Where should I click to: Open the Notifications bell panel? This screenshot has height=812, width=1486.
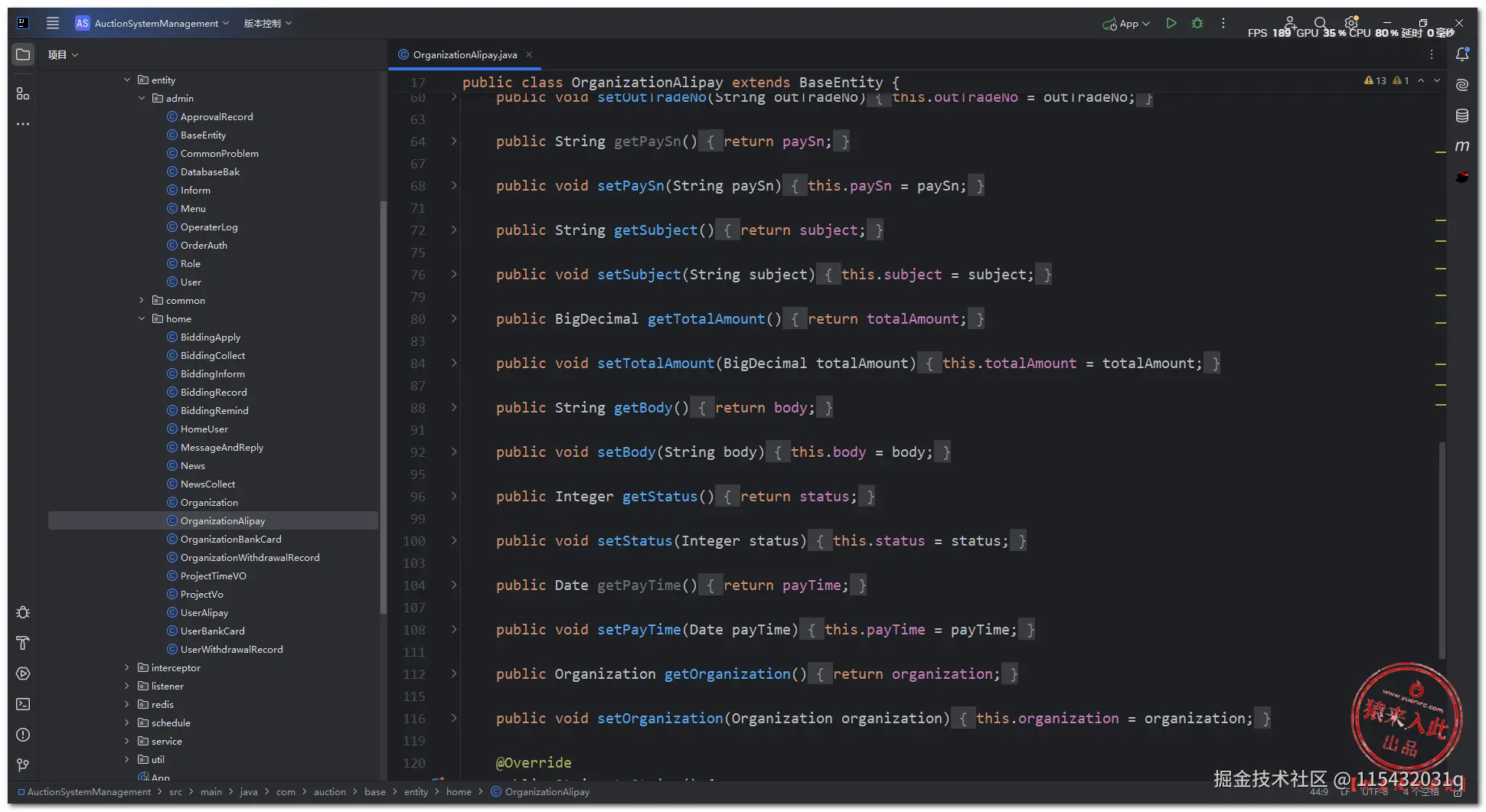[1462, 54]
